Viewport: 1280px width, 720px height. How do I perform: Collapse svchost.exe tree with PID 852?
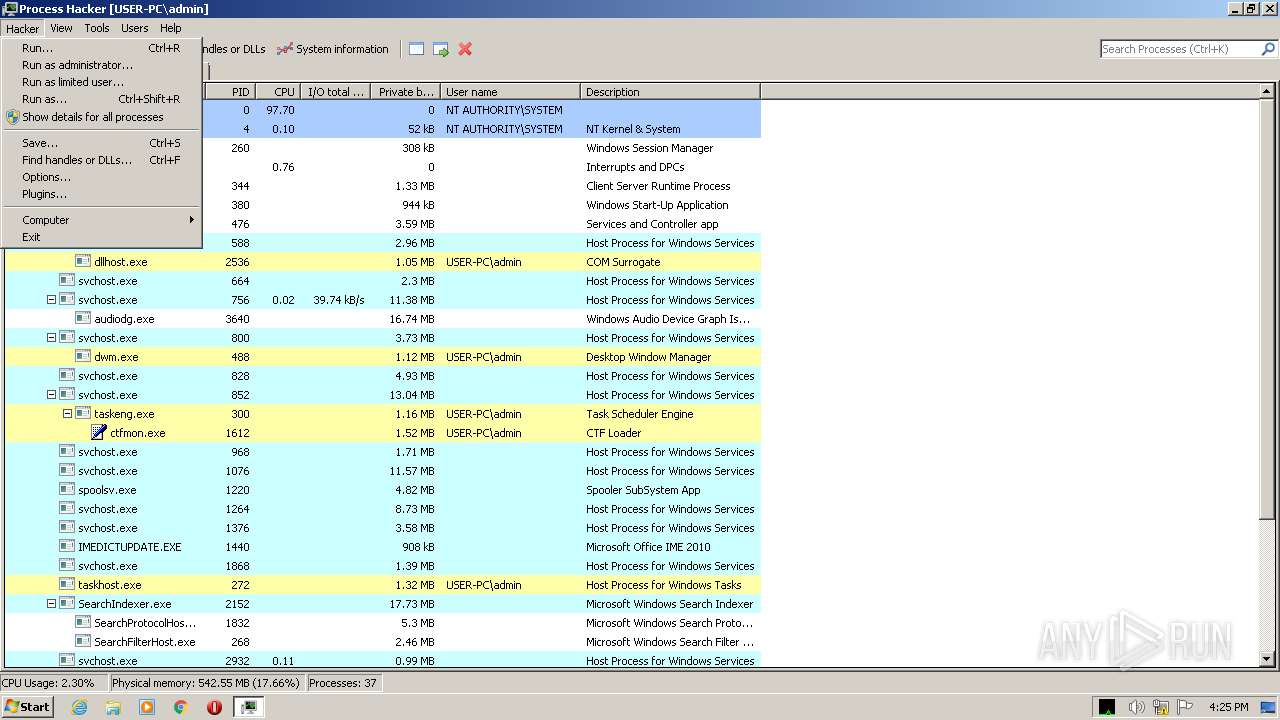(x=52, y=395)
